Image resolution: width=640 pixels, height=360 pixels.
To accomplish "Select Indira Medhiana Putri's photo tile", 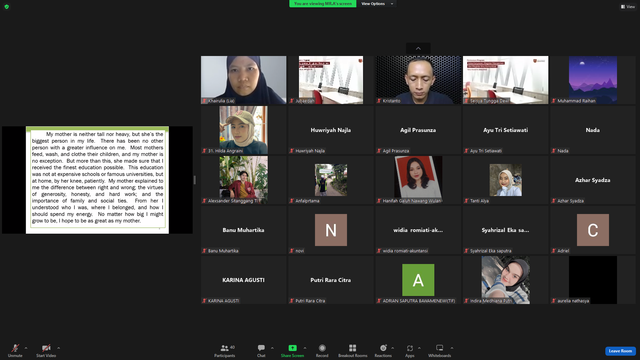I will coord(506,280).
